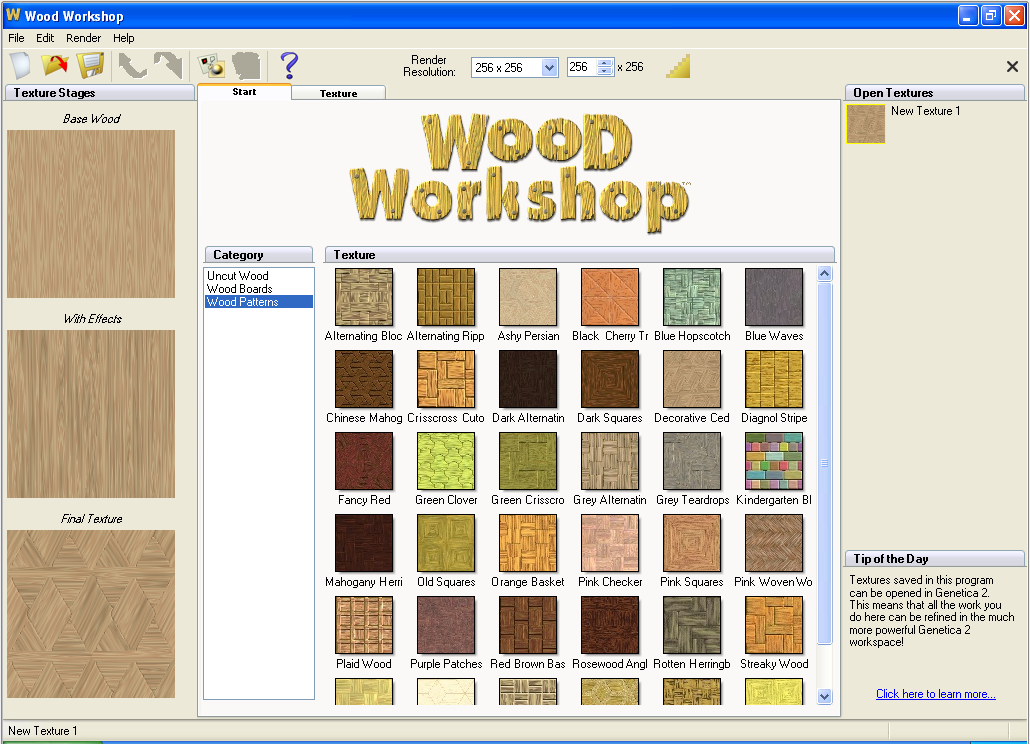The width and height of the screenshot is (1030, 744).
Task: Click the Final Texture stage preview
Action: [x=91, y=614]
